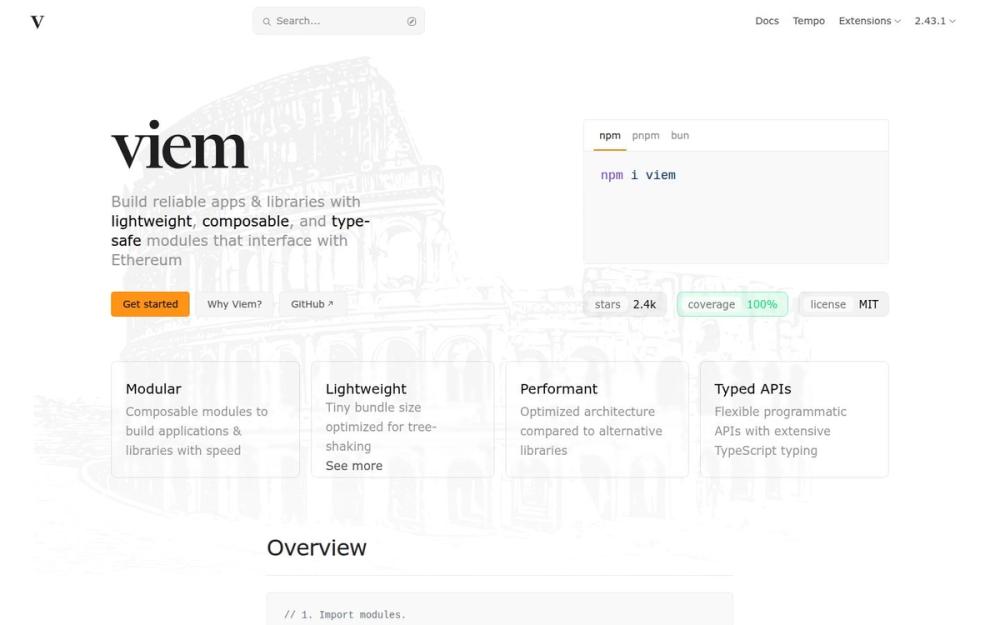The width and height of the screenshot is (1000, 625).
Task: Click the large viem title wordmark
Action: click(x=179, y=145)
